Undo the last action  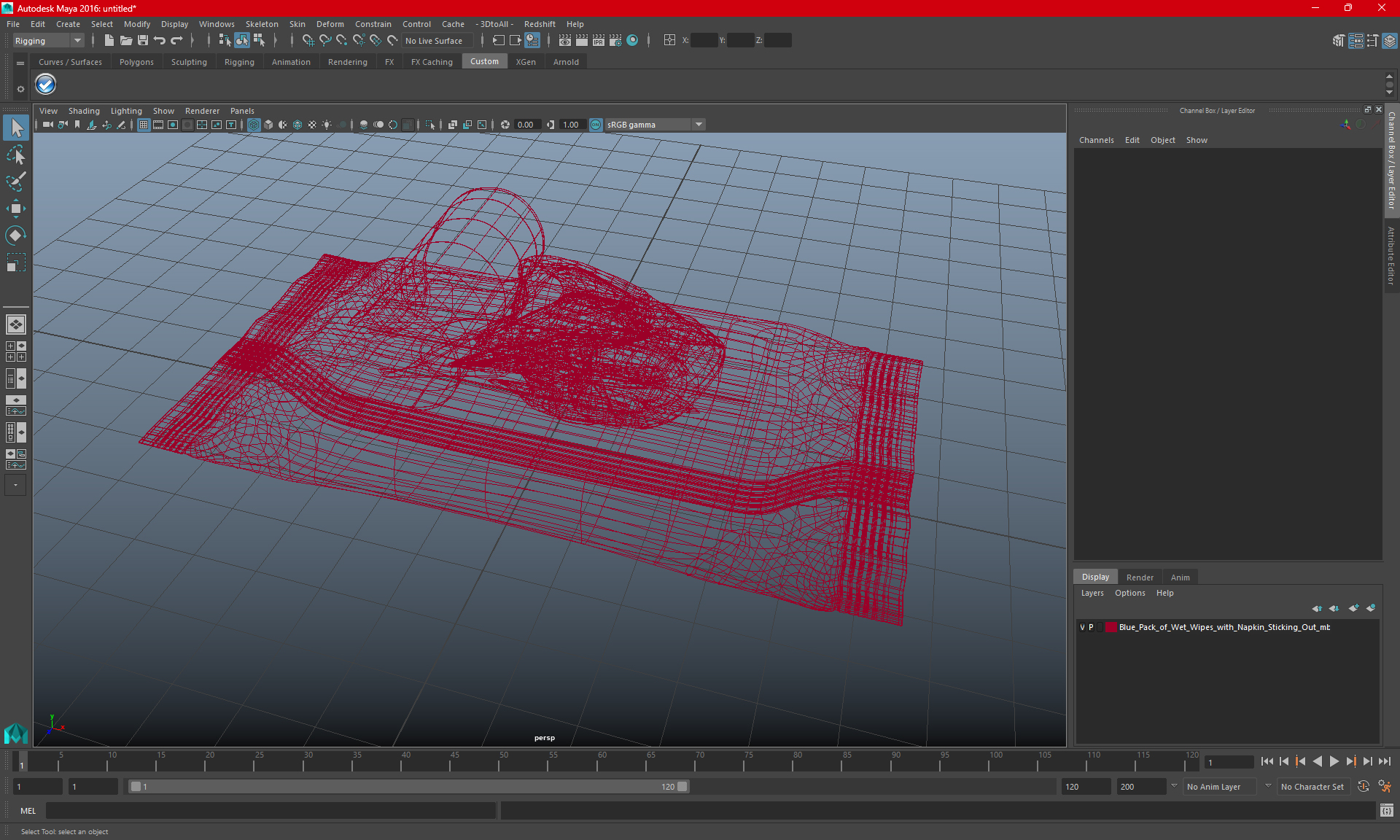(x=160, y=41)
